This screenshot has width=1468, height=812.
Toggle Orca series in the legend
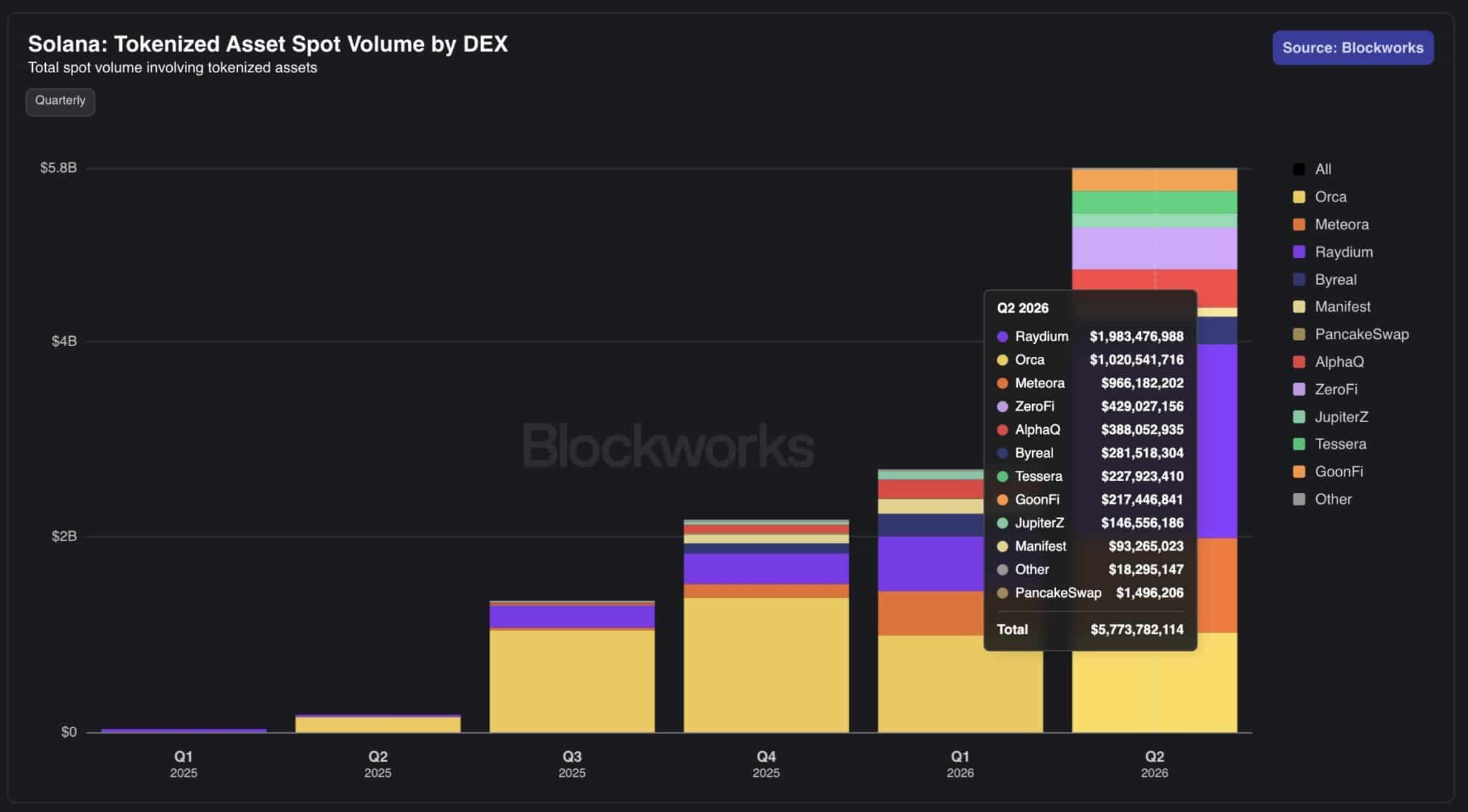(1320, 197)
